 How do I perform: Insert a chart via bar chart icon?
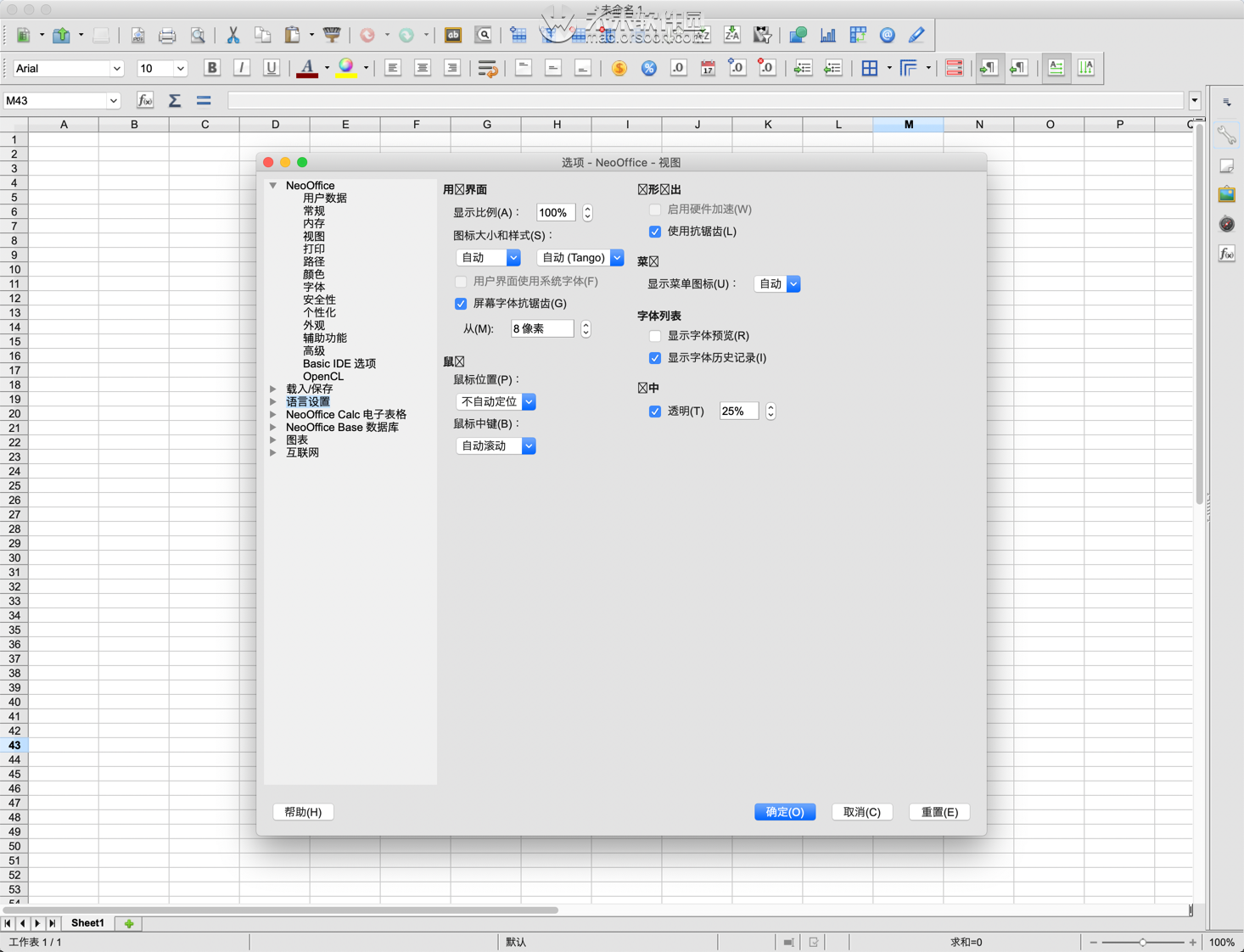pyautogui.click(x=827, y=36)
